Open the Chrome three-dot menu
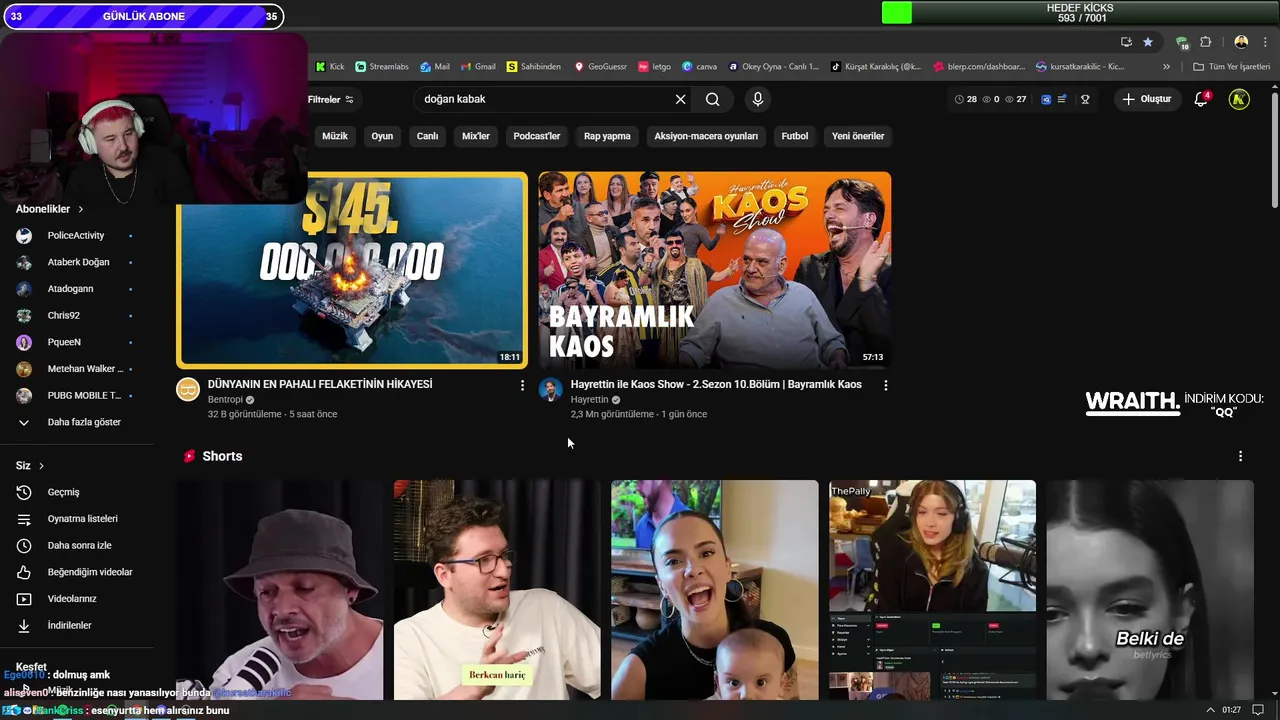 point(1264,41)
